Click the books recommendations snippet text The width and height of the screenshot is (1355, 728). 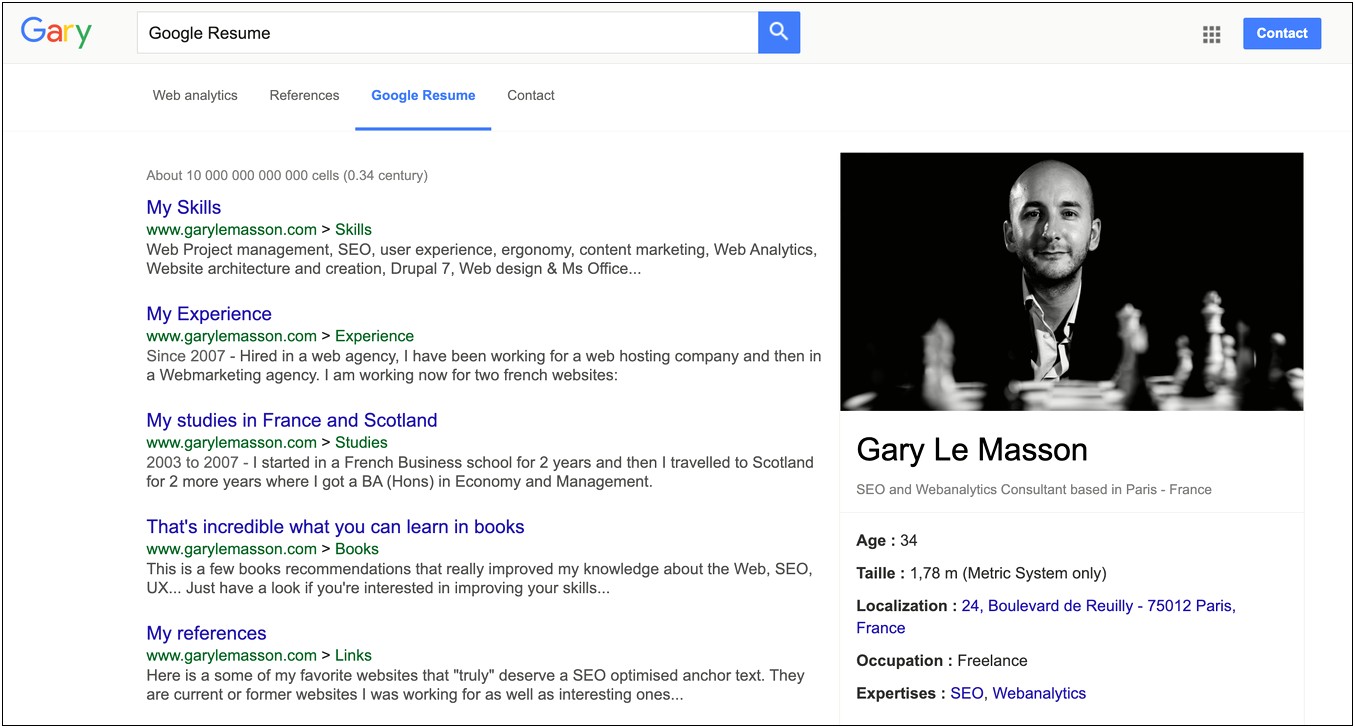point(479,578)
